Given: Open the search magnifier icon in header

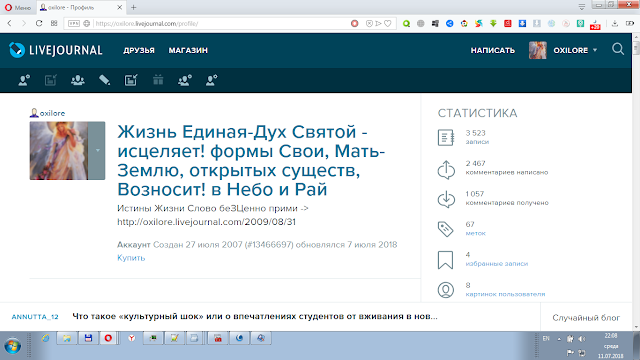Looking at the screenshot, I should [x=618, y=49].
